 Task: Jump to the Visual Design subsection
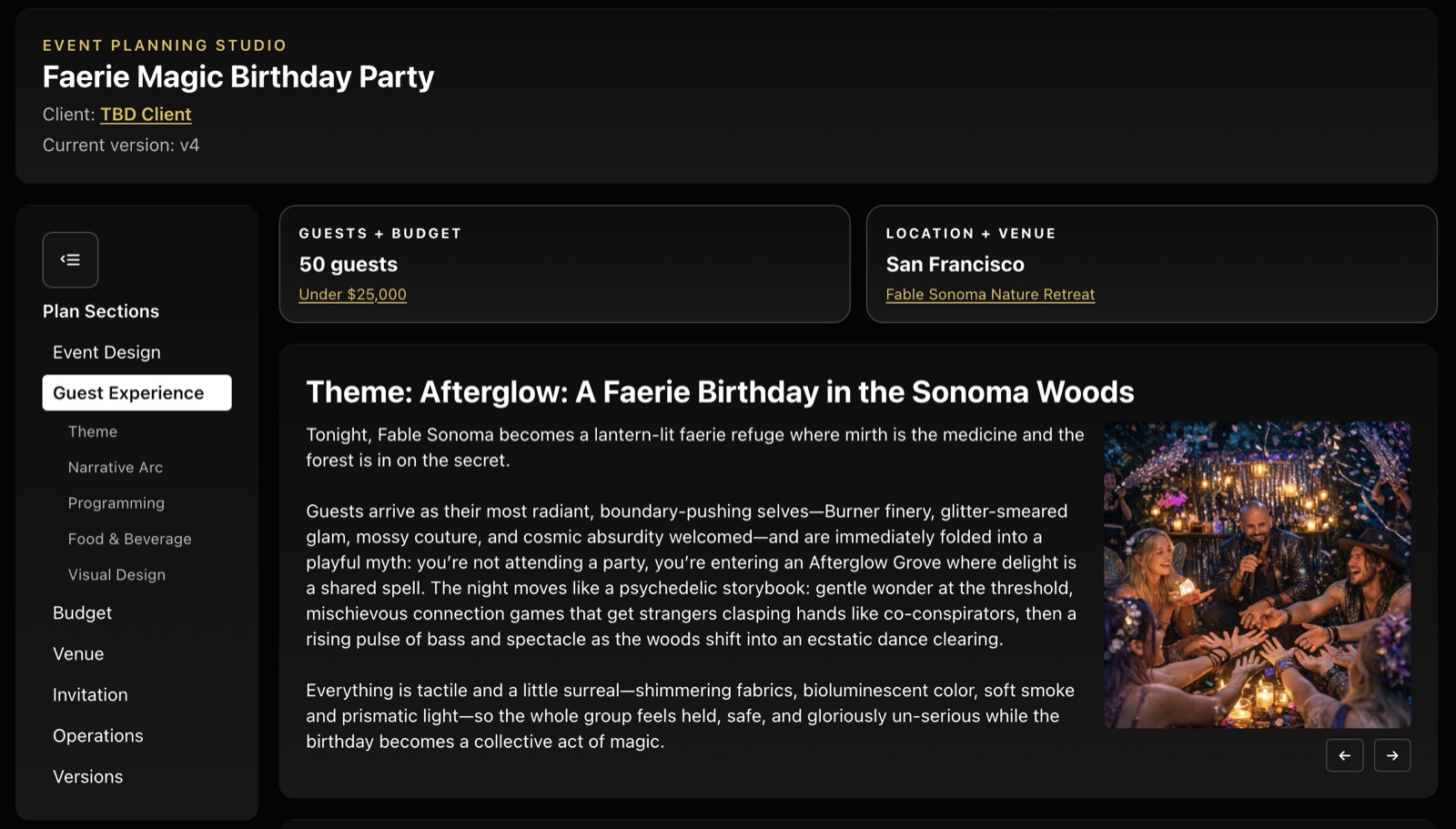(x=116, y=575)
